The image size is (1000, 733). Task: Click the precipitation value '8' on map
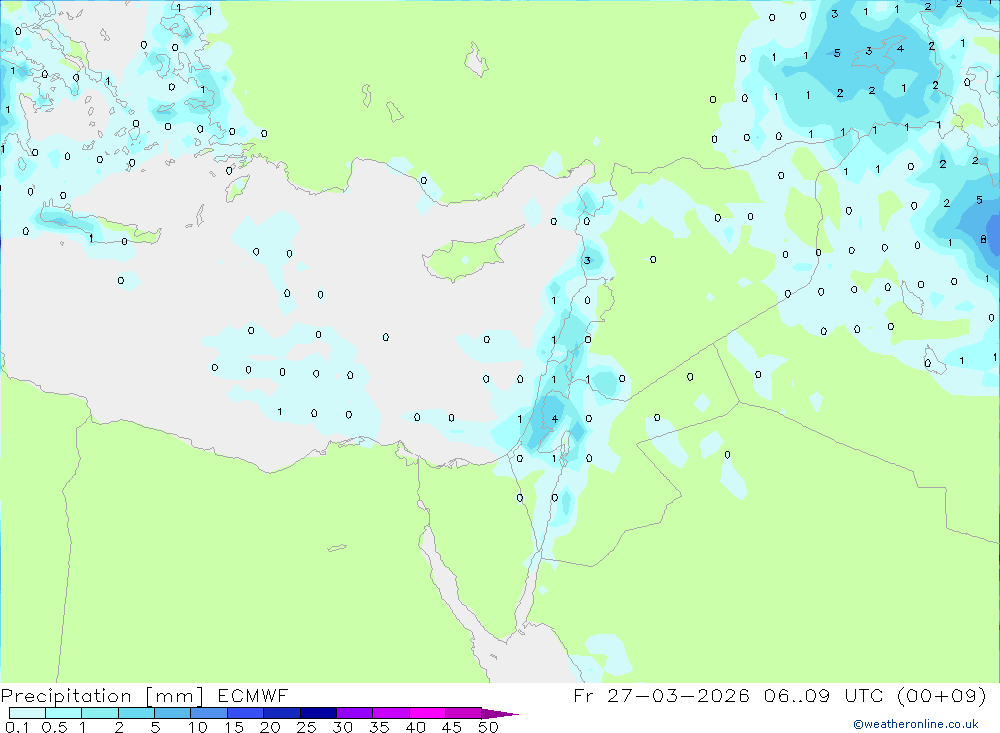(x=983, y=239)
